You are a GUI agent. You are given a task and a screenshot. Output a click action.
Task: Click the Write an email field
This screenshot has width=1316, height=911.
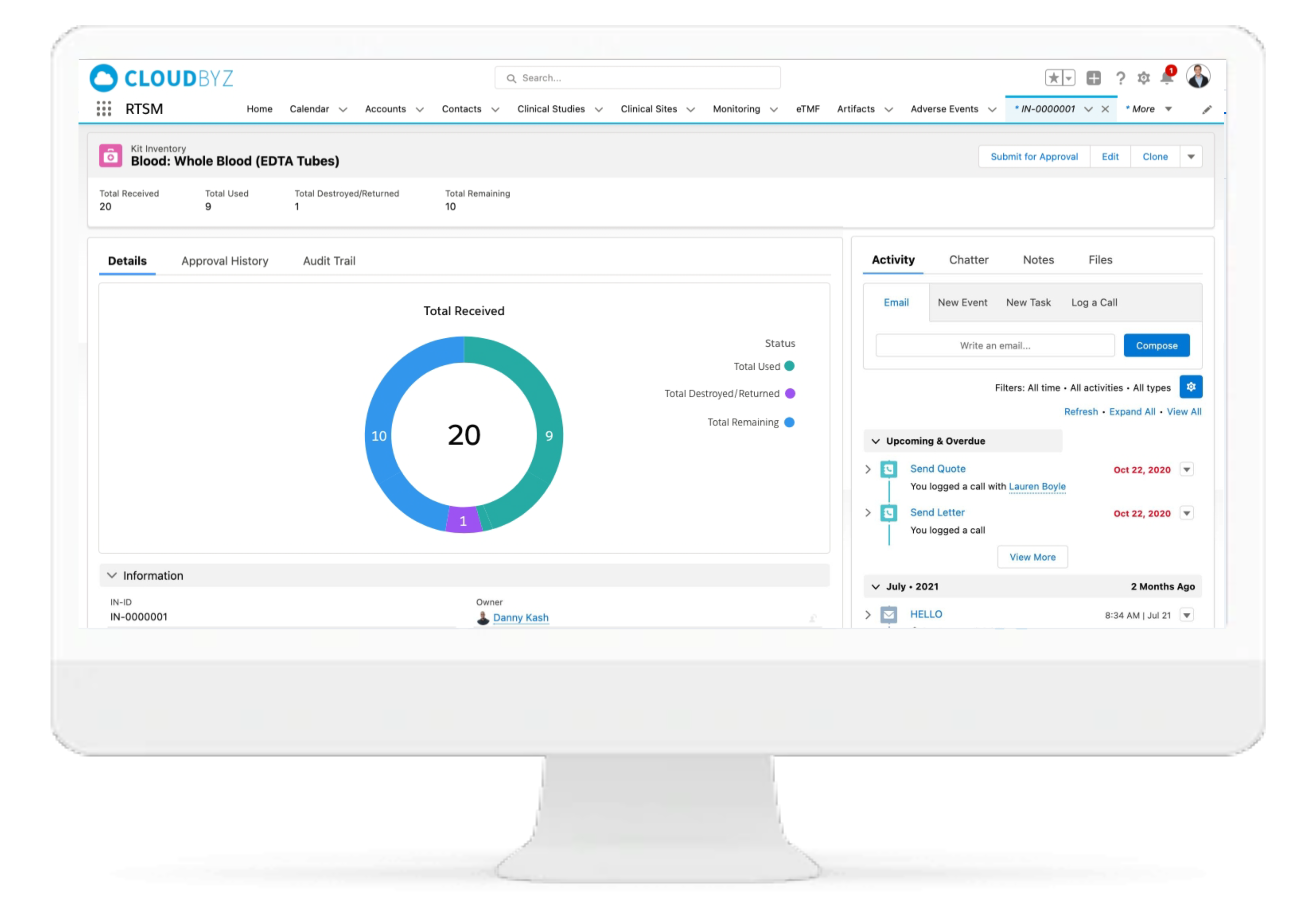(x=994, y=345)
